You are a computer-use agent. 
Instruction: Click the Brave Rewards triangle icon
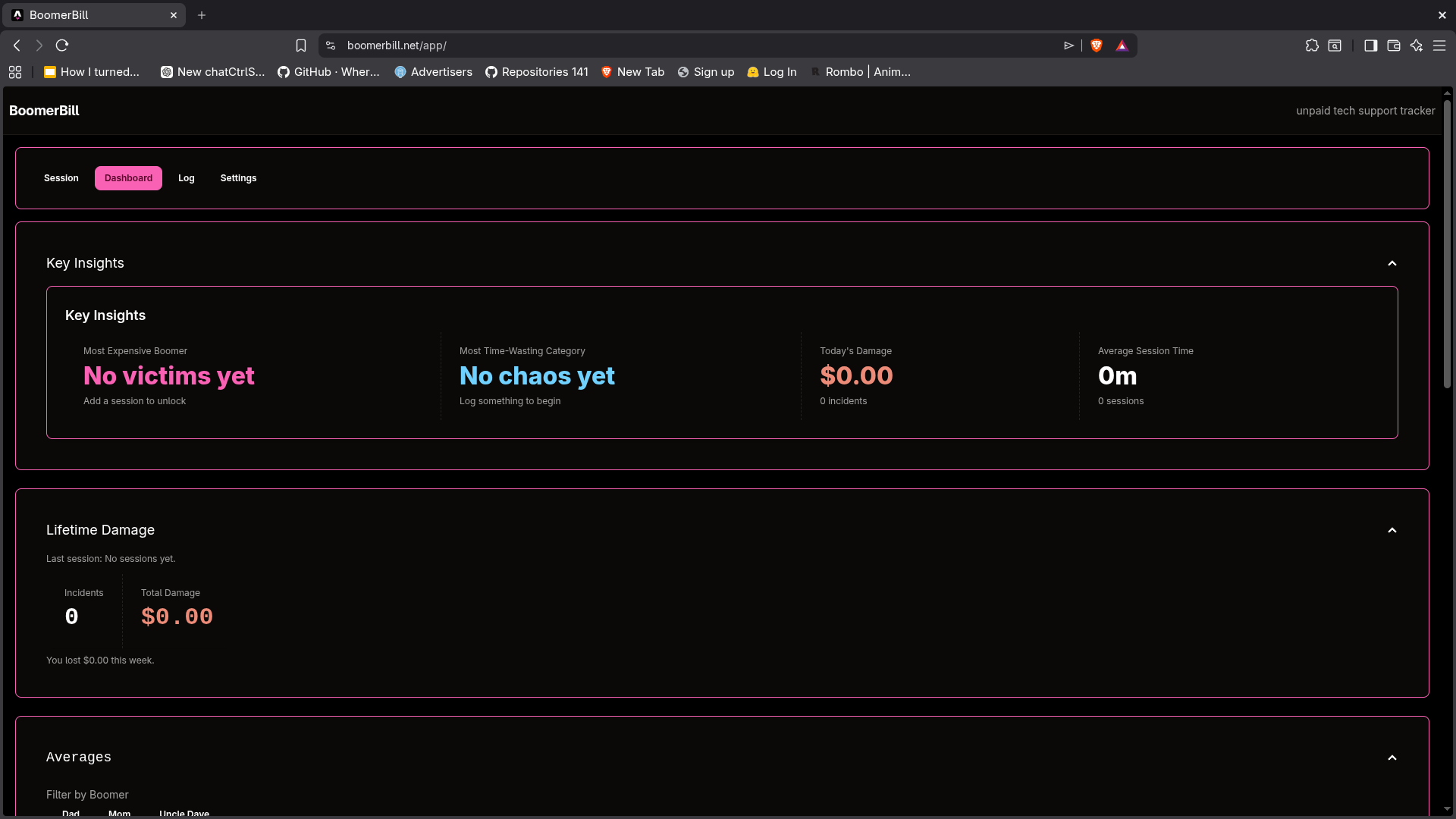click(1122, 45)
